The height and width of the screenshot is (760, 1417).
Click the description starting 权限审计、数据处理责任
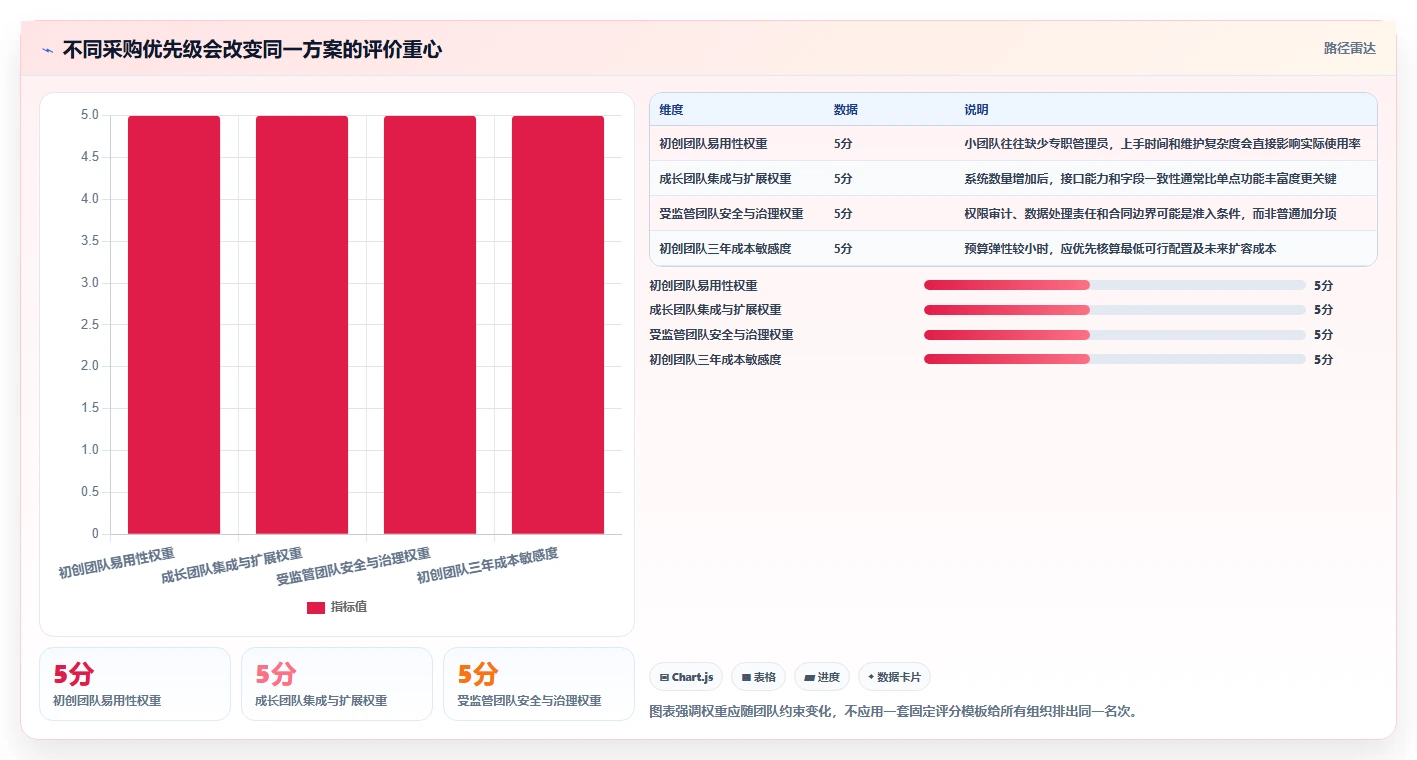(x=1150, y=214)
